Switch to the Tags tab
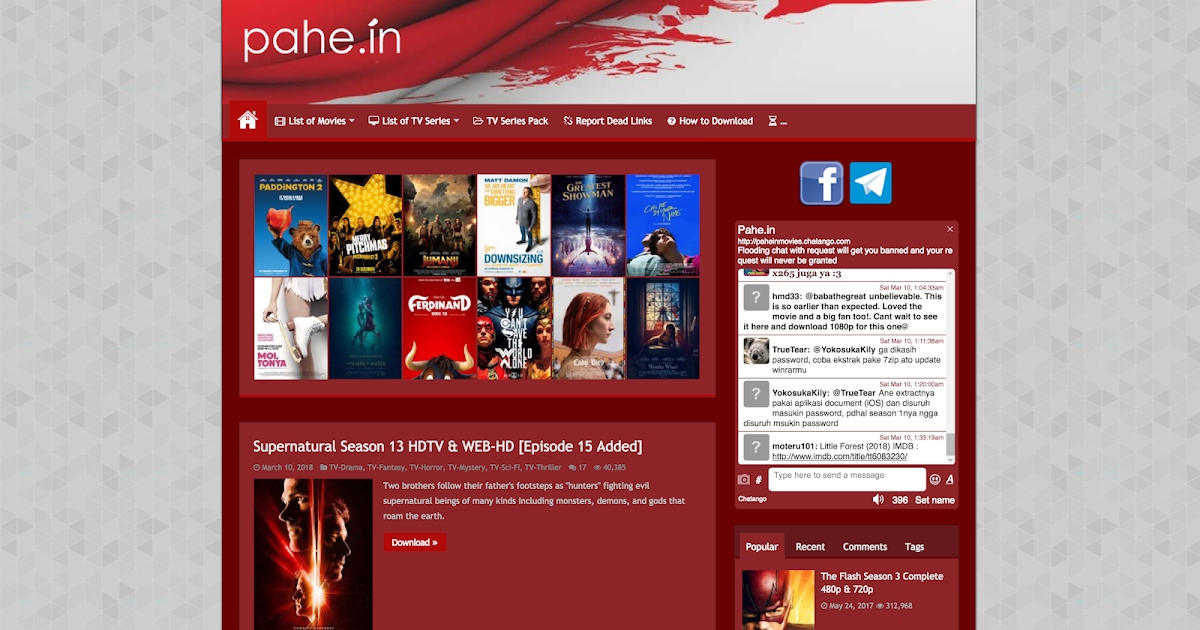1200x630 pixels. click(915, 547)
